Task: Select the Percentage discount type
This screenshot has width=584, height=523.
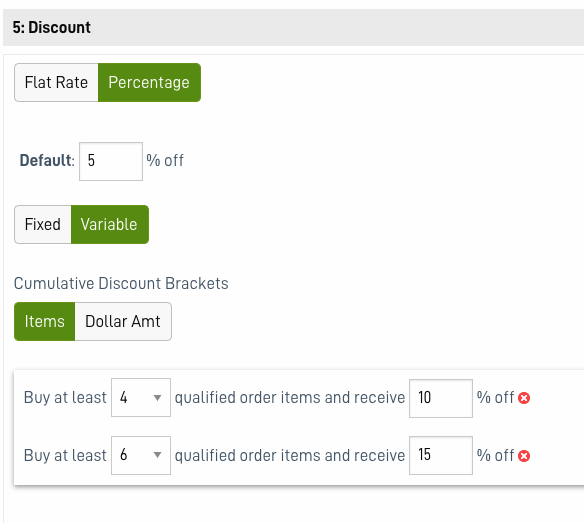Action: (x=149, y=82)
